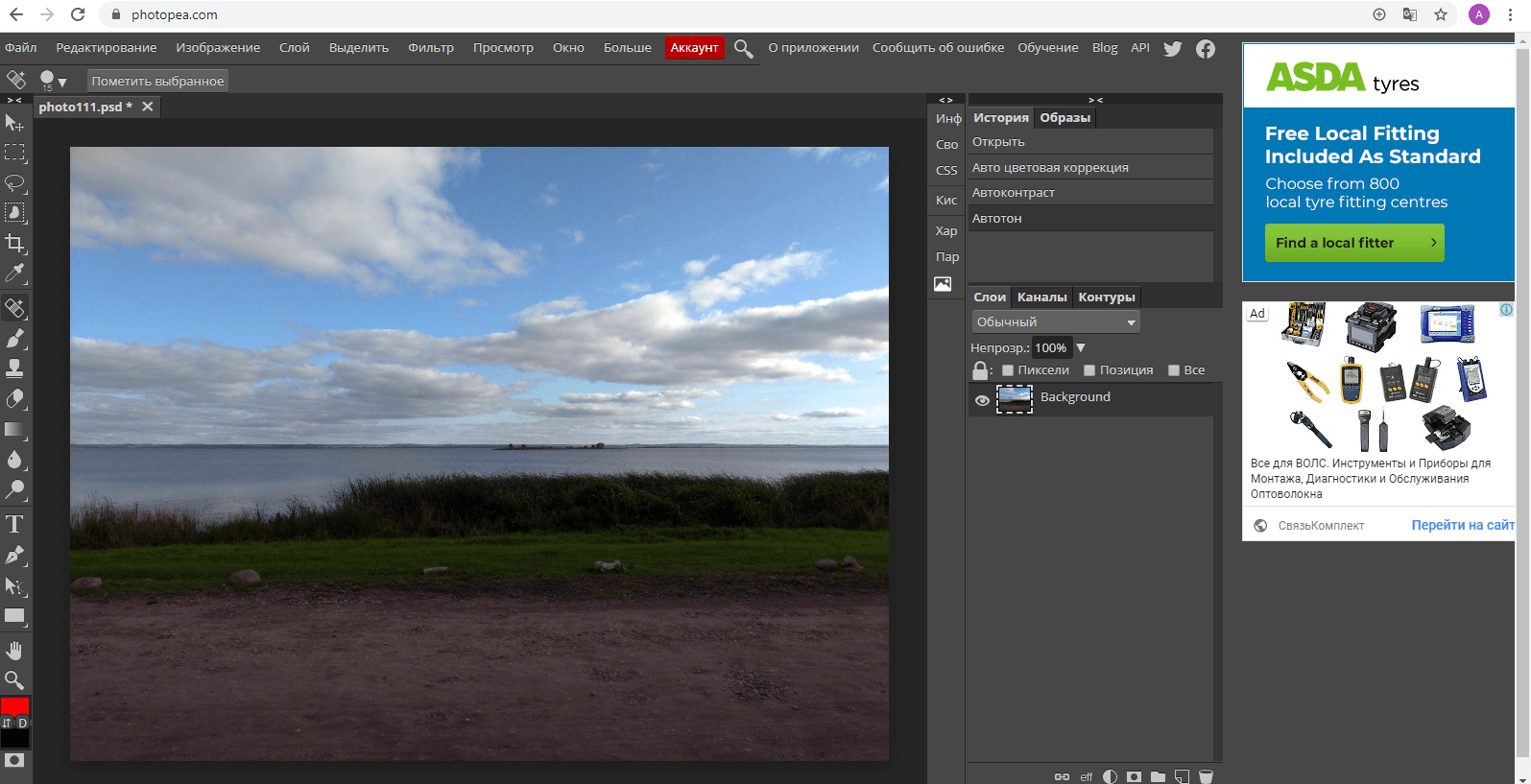The height and width of the screenshot is (784, 1531).
Task: Select the Hand tool
Action: point(14,651)
